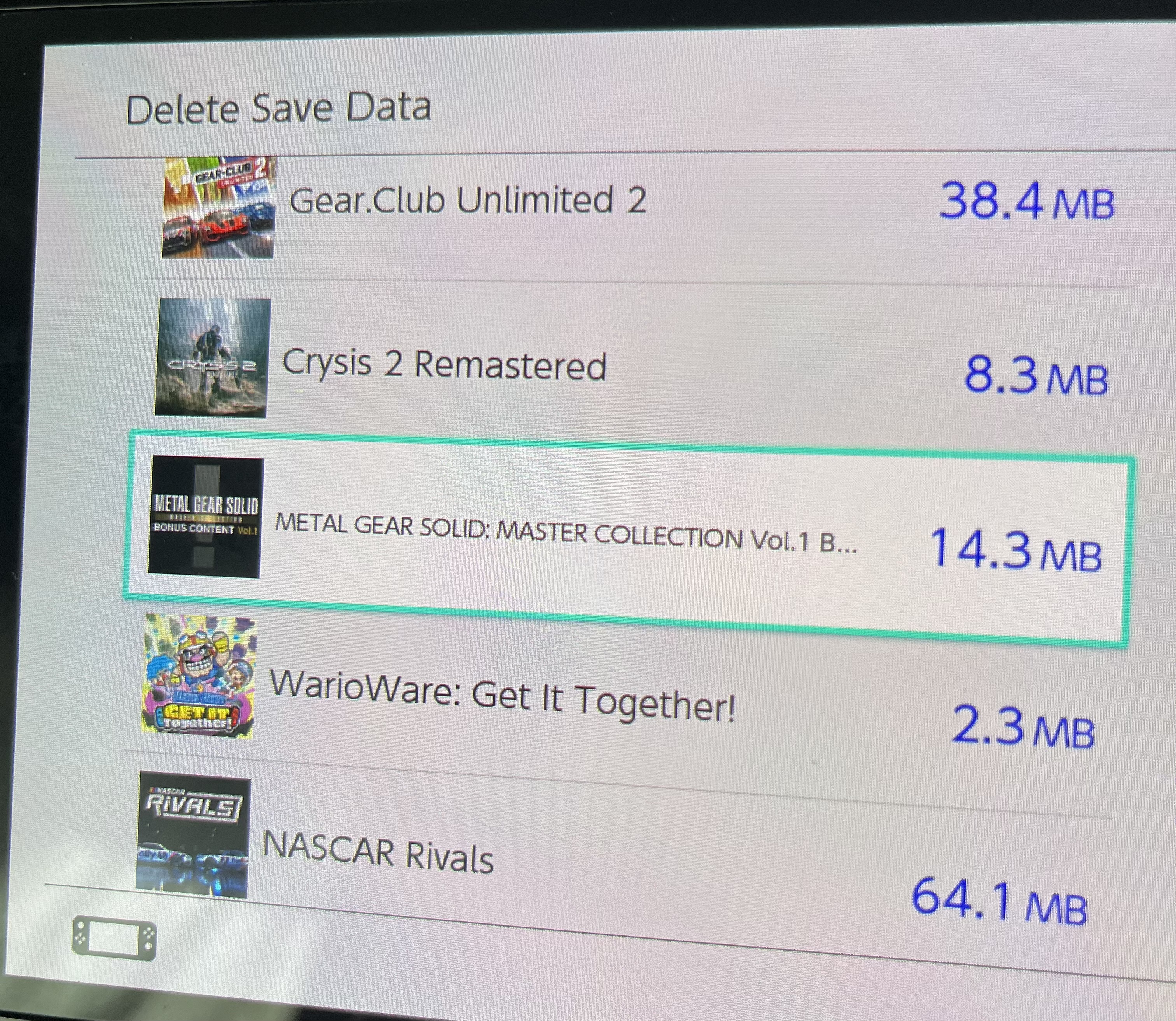Screen dimensions: 1176x1021
Task: Tap the 38.4 MB size value
Action: coord(1026,202)
